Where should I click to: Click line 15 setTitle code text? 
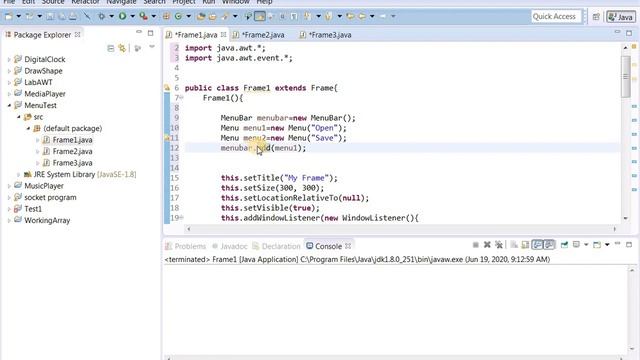coord(279,178)
